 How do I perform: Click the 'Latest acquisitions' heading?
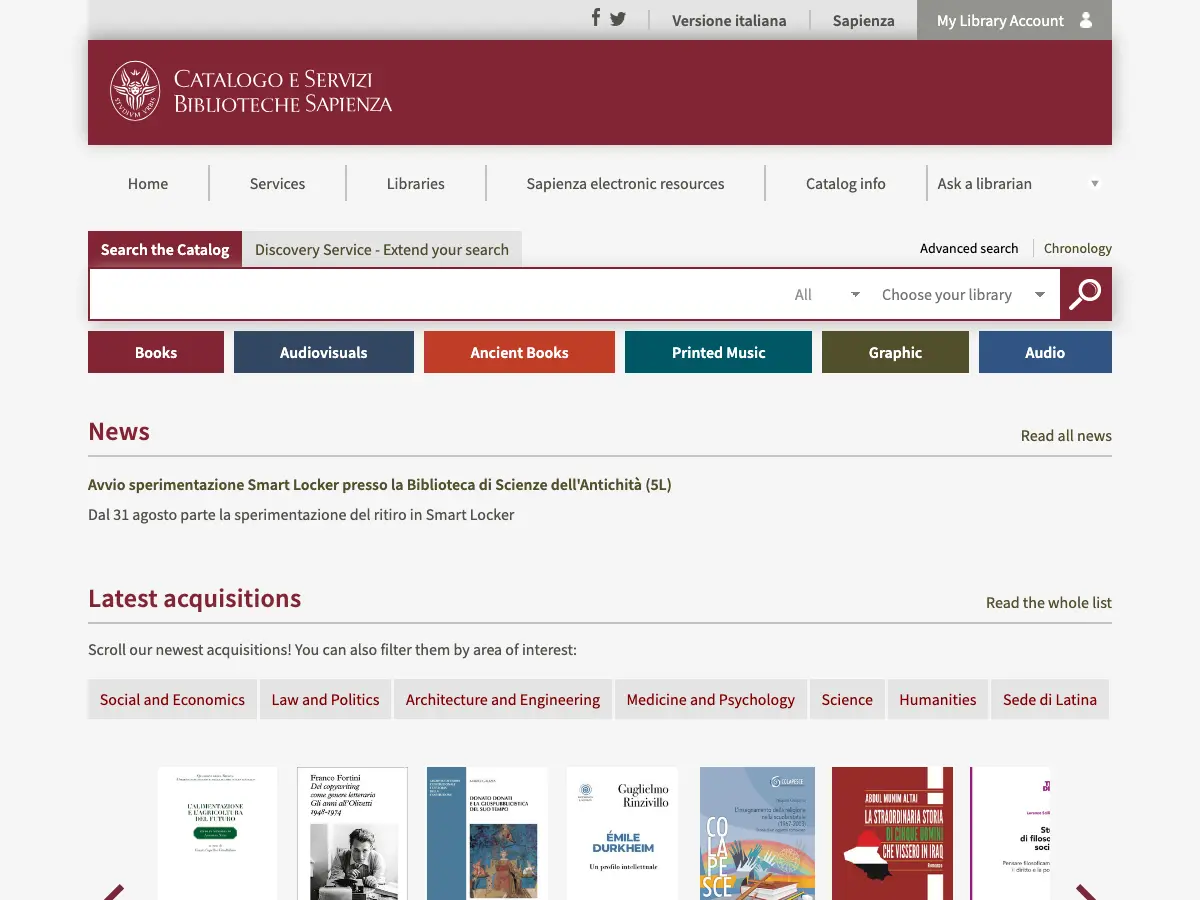click(x=194, y=599)
